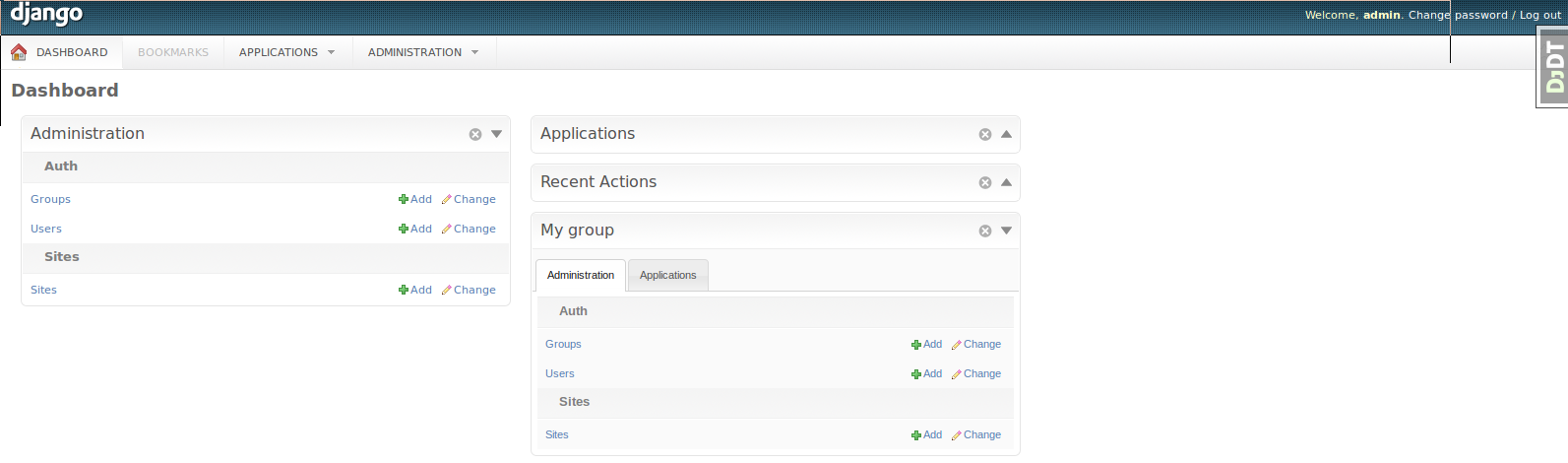Collapse the Administration module

pyautogui.click(x=497, y=134)
